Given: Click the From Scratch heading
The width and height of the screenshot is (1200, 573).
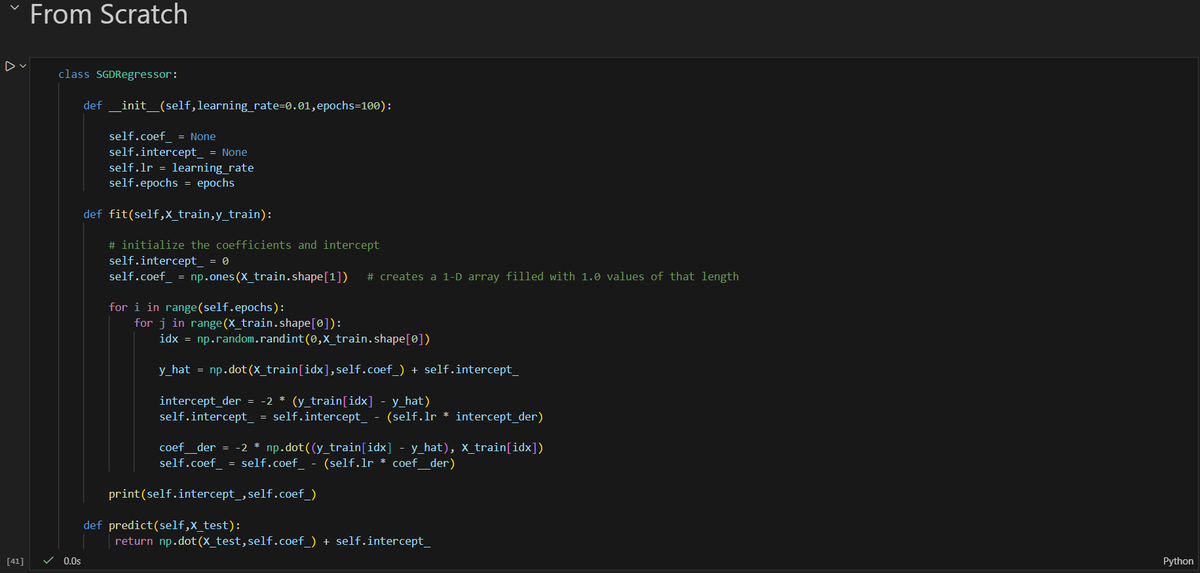Looking at the screenshot, I should 108,14.
